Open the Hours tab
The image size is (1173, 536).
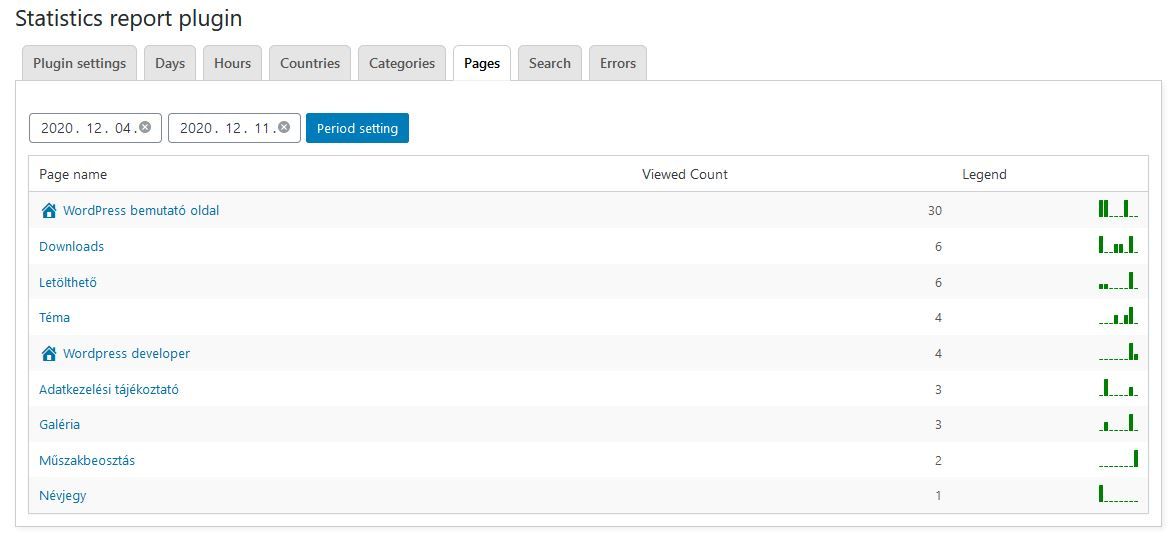[232, 63]
